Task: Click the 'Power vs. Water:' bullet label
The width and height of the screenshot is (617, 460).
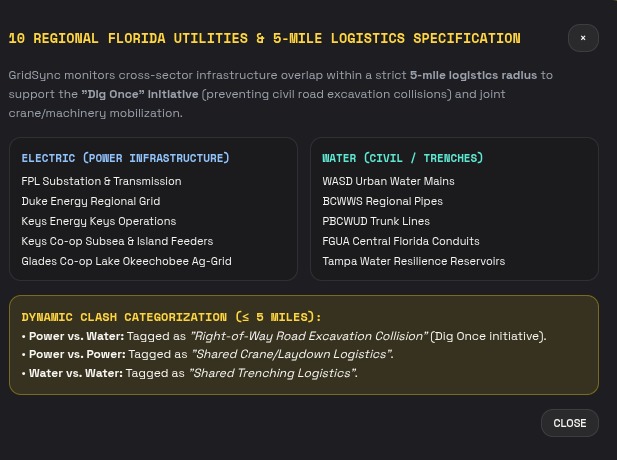Action: pos(76,336)
